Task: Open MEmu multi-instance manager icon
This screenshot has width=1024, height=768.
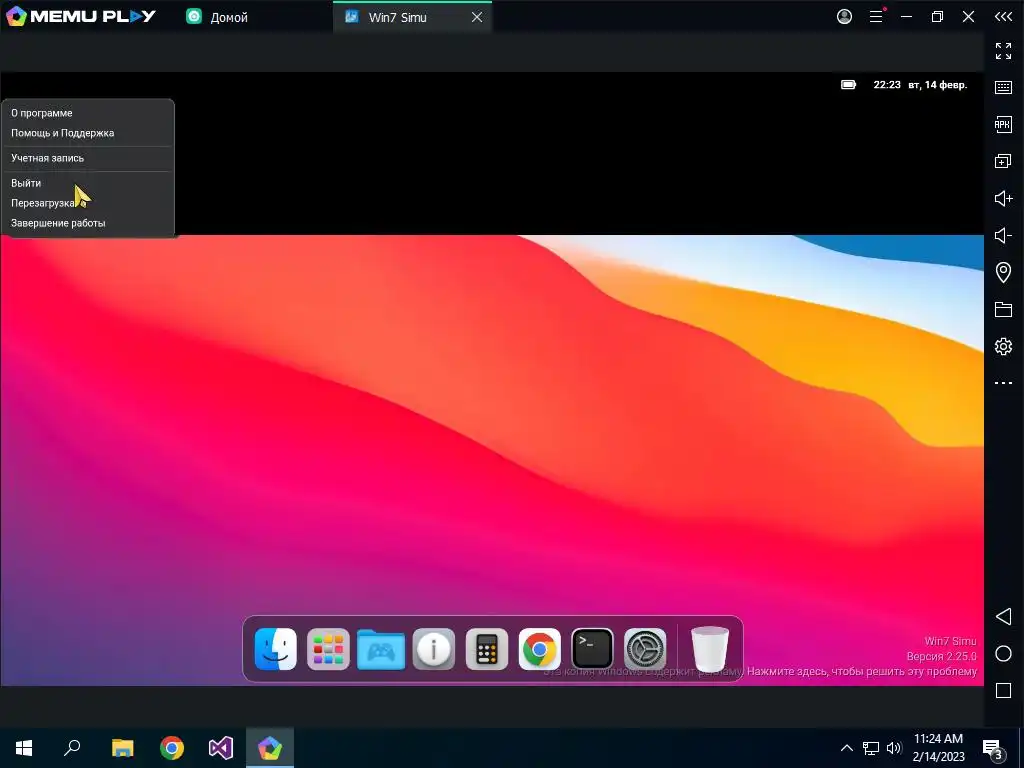Action: point(1003,161)
